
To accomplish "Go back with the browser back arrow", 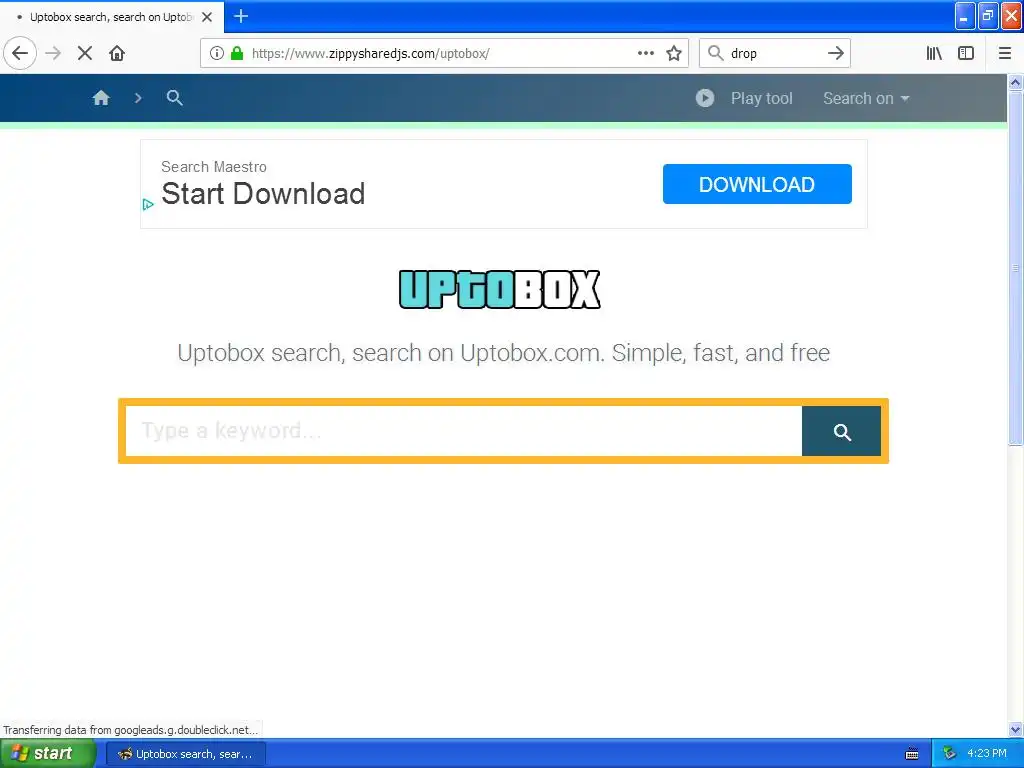I will (20, 53).
